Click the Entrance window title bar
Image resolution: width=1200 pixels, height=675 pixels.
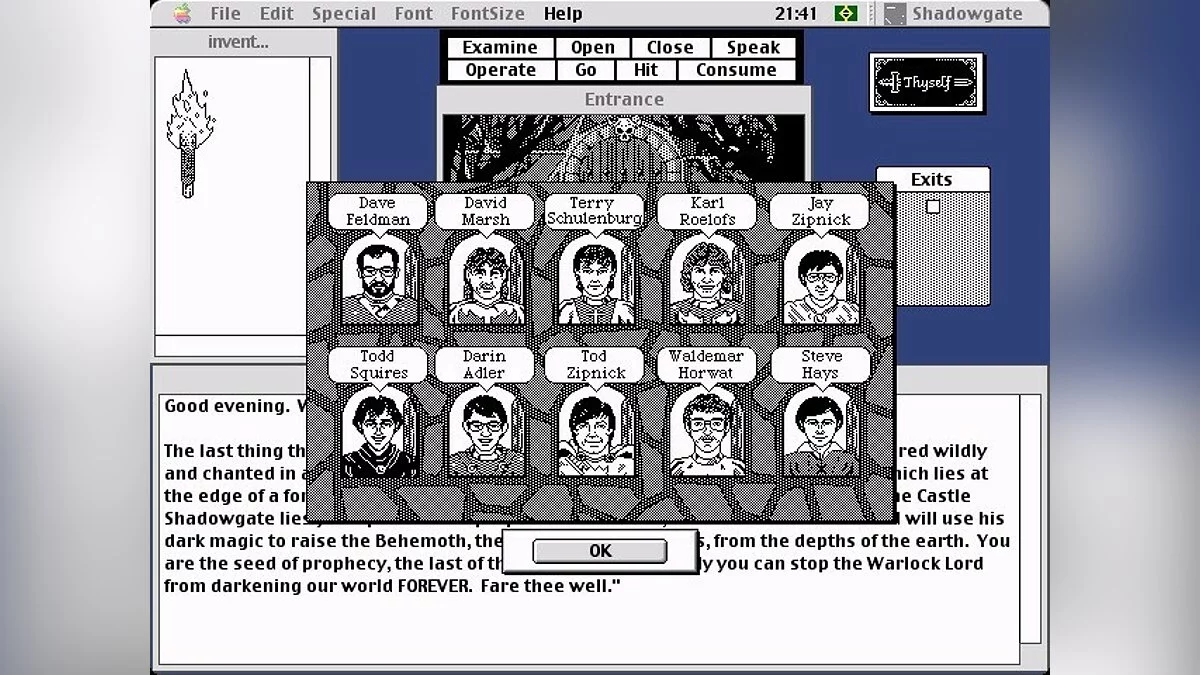[x=624, y=99]
